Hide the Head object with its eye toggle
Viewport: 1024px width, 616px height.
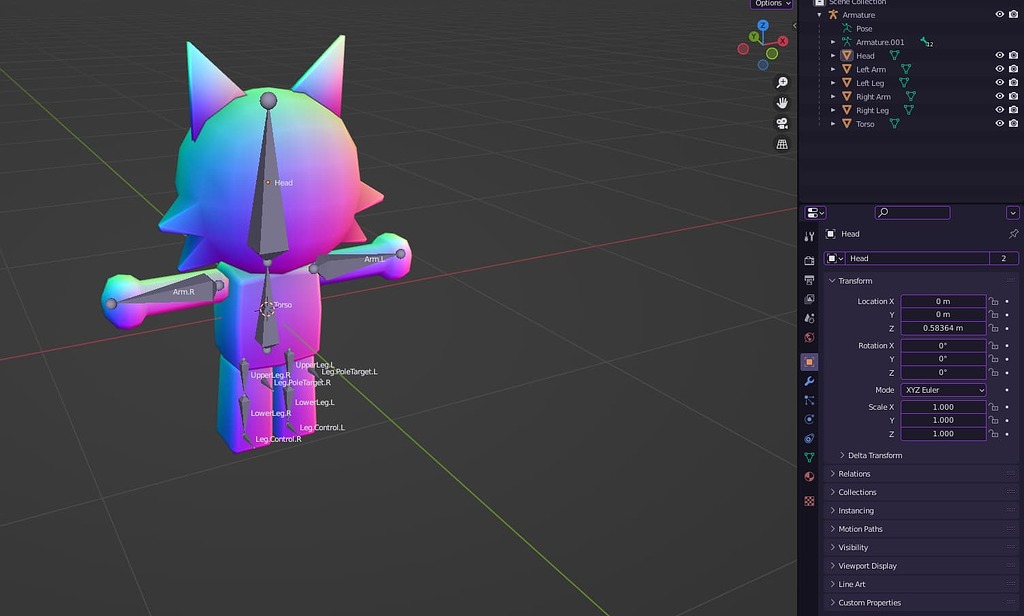(x=997, y=56)
